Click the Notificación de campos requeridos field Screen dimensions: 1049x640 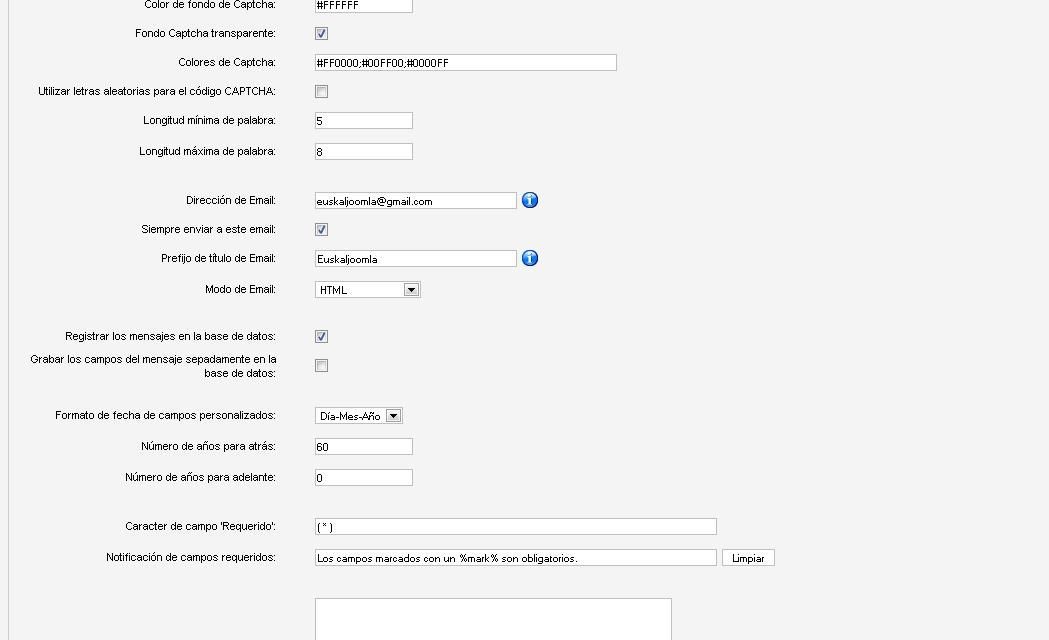[x=516, y=558]
